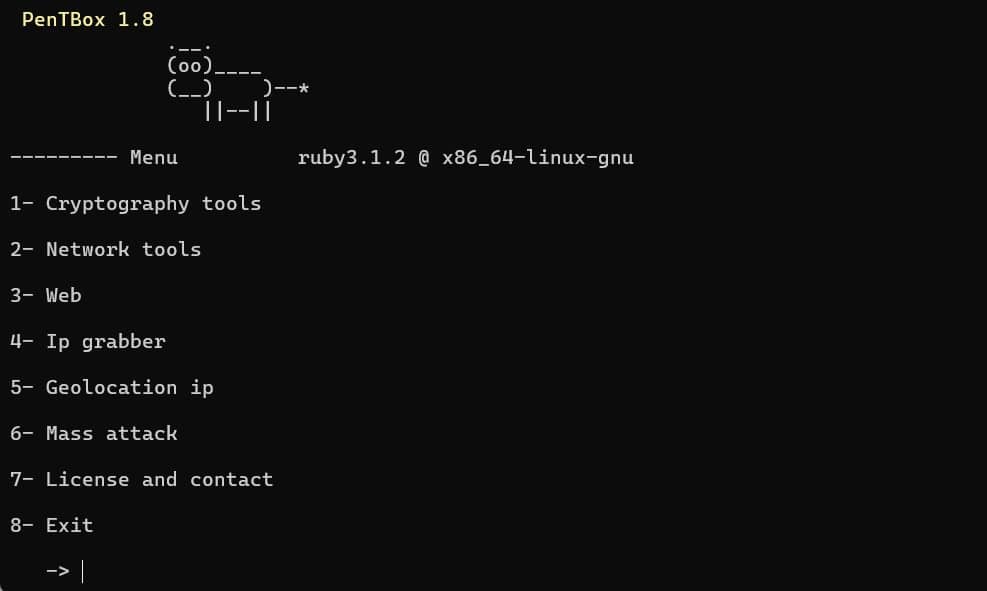Click the ASCII cow art logo
Screen dimensions: 987x591
pos(238,82)
